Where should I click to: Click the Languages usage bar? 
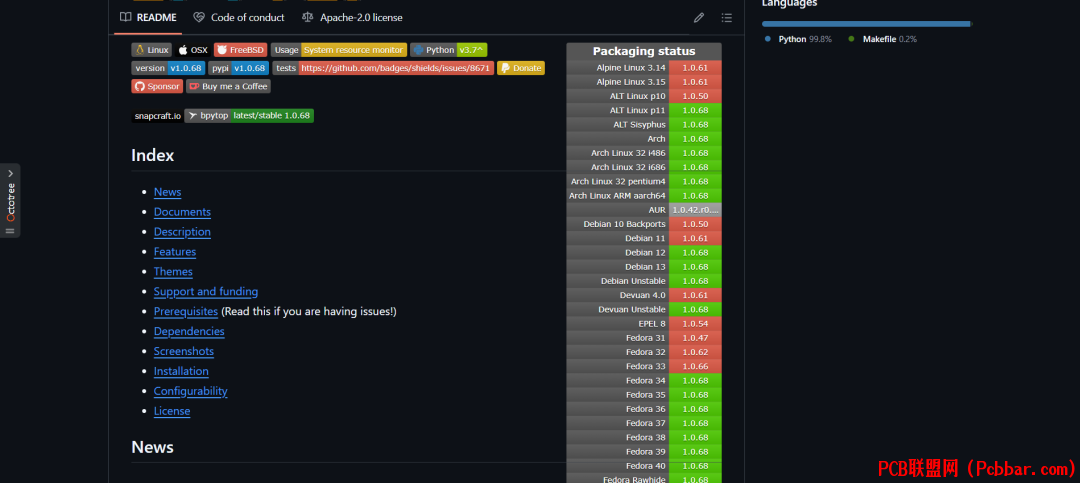pos(866,23)
